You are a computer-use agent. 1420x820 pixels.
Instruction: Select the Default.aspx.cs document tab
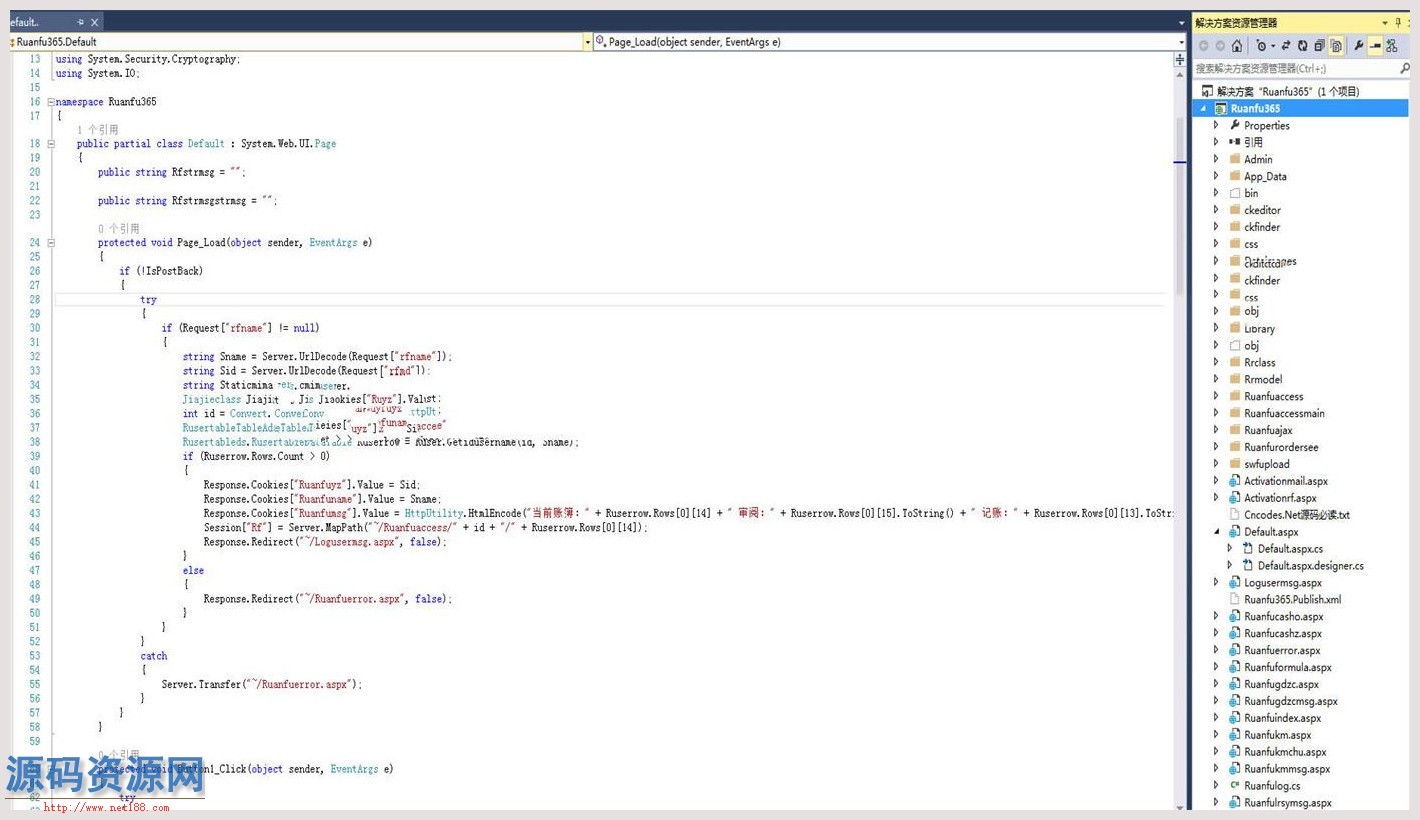(x=25, y=22)
